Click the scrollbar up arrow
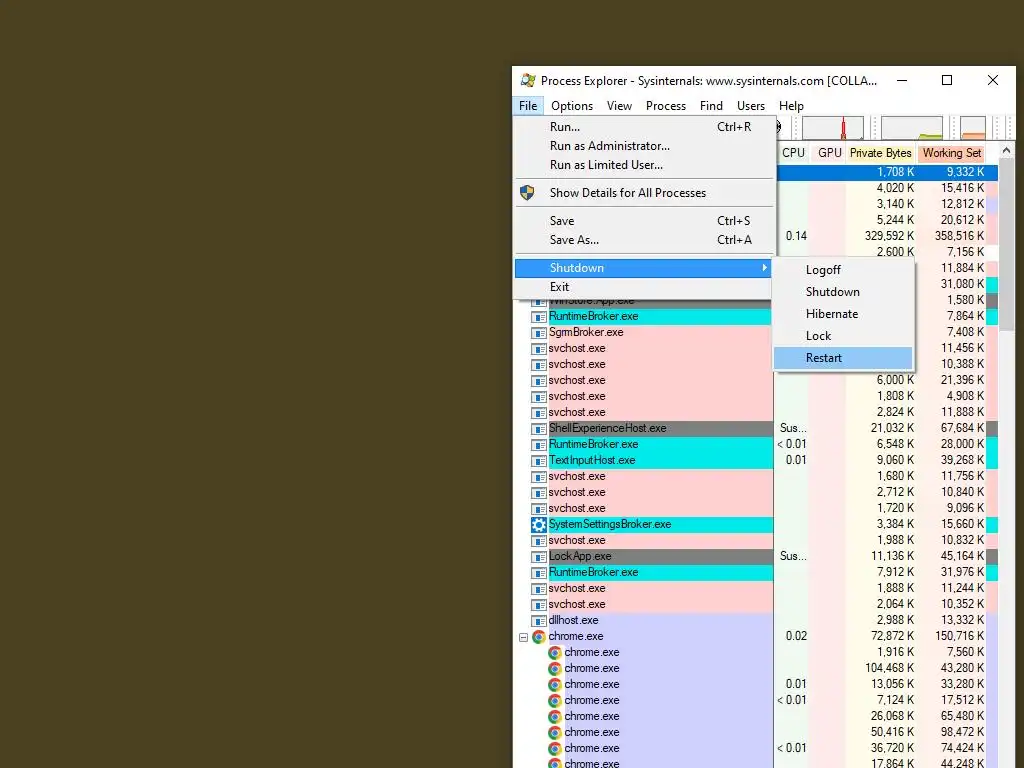Screen dimensions: 1024x768 (x=1006, y=152)
